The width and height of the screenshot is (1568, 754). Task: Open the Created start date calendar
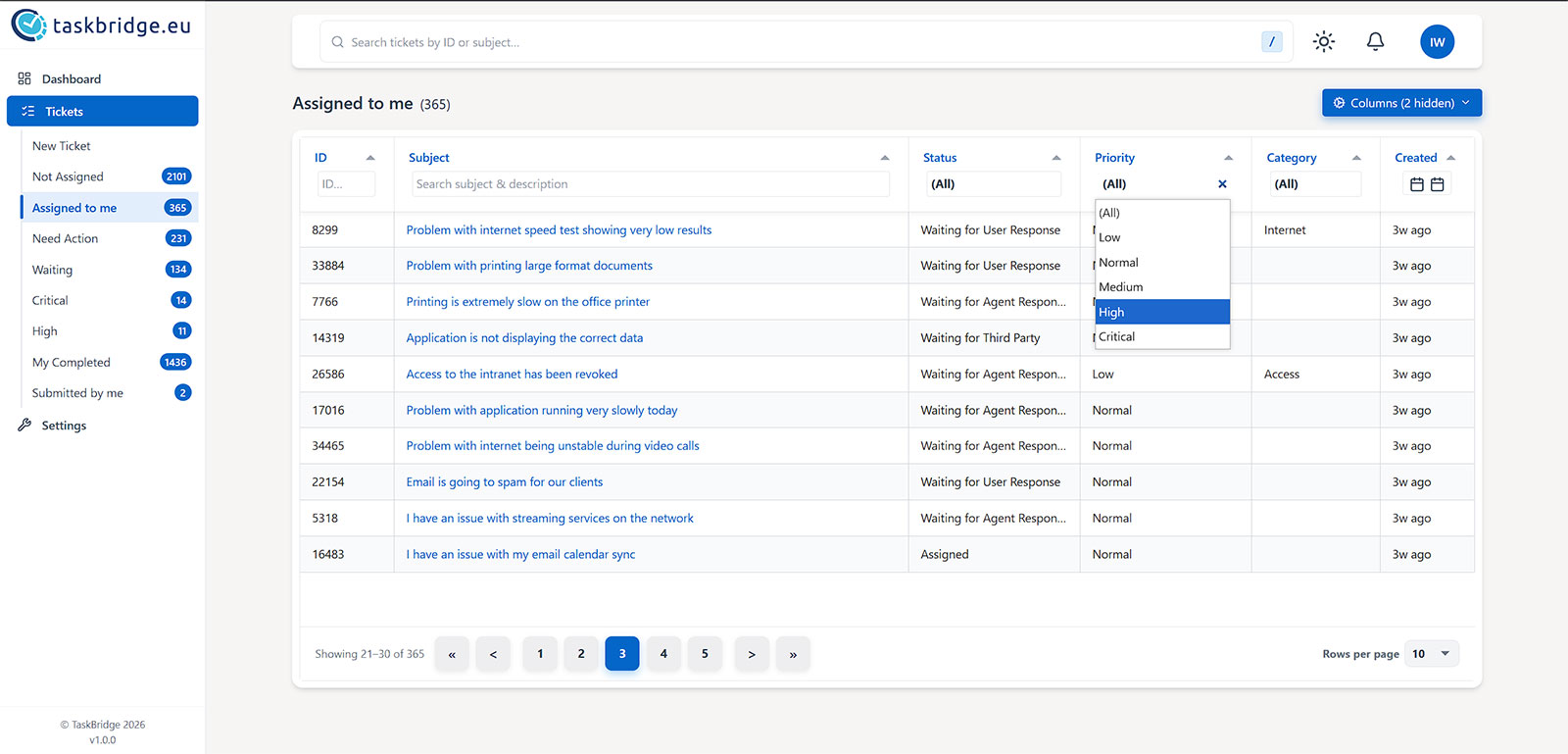[1416, 184]
